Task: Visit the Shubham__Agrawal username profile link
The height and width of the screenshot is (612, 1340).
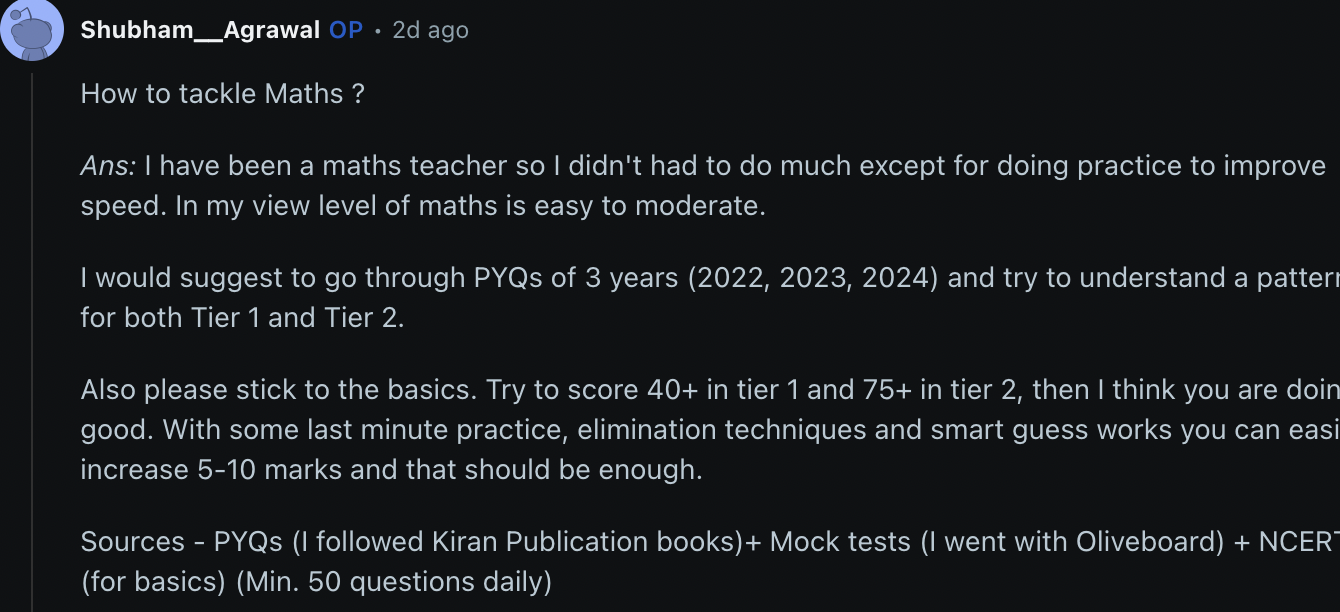Action: point(200,30)
